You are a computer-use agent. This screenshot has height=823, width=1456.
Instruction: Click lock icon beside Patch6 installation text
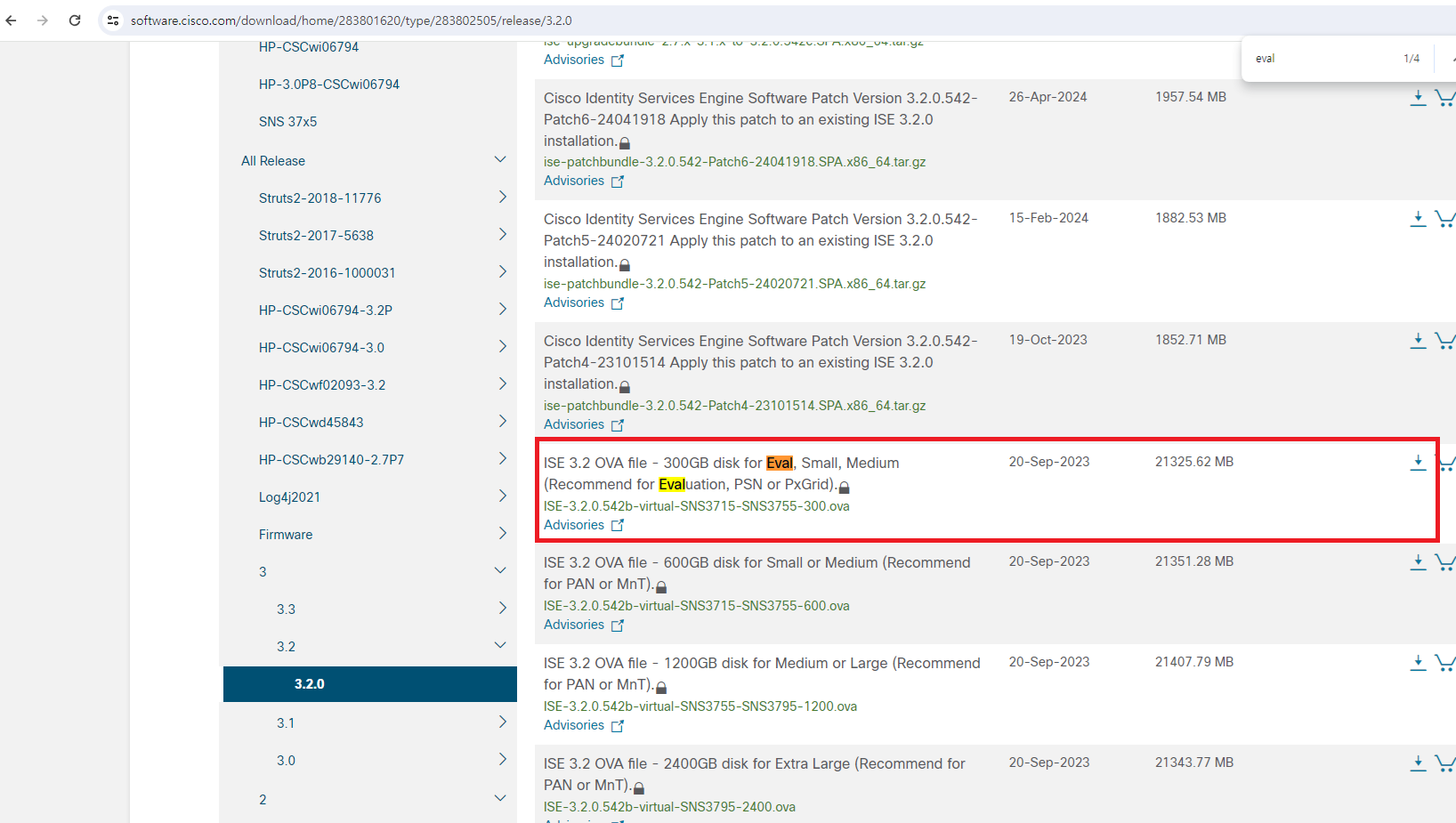(625, 142)
